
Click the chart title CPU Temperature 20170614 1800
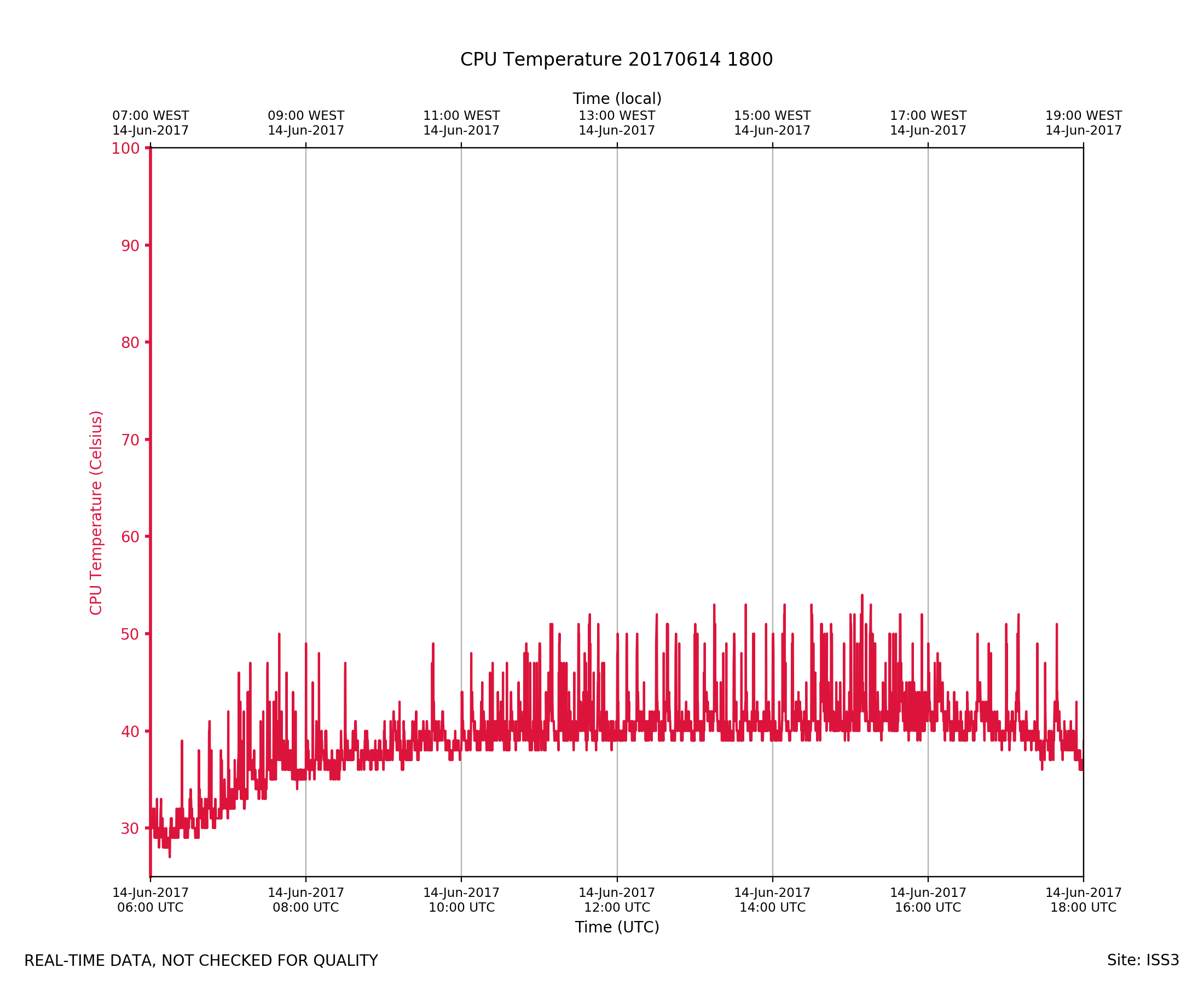[616, 60]
